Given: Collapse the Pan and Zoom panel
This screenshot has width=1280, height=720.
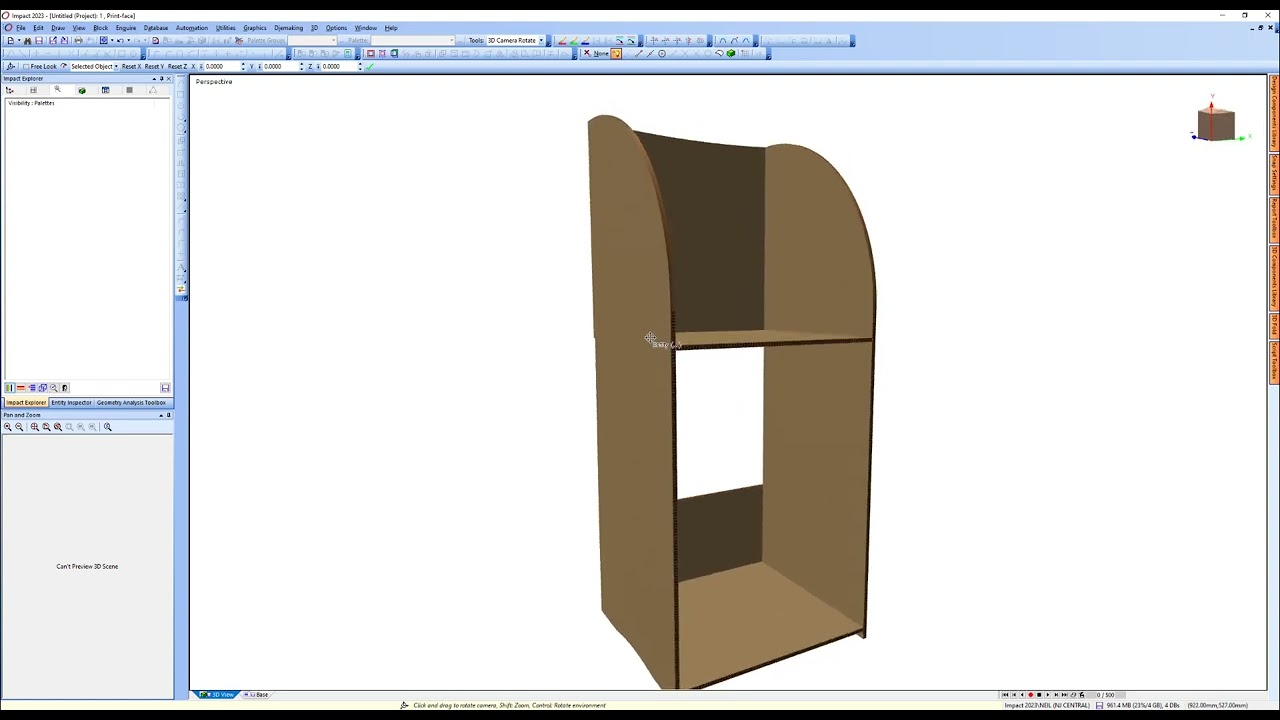Looking at the screenshot, I should (161, 415).
